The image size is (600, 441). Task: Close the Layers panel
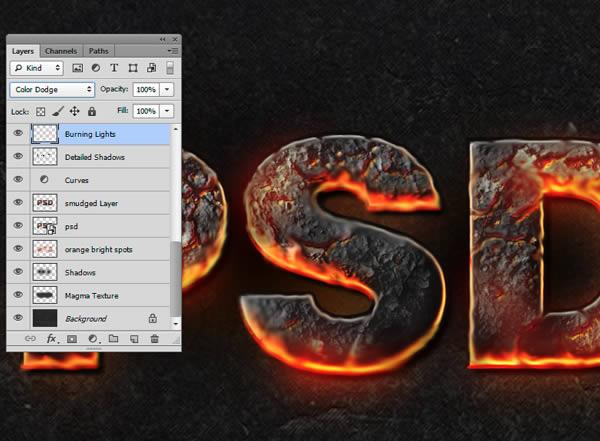175,39
